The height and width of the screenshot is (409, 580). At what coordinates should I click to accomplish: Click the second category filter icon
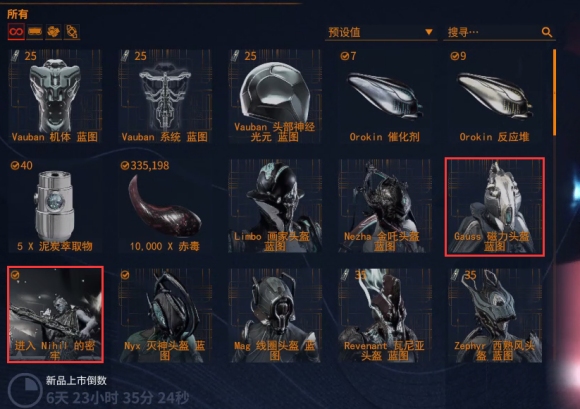tap(35, 32)
